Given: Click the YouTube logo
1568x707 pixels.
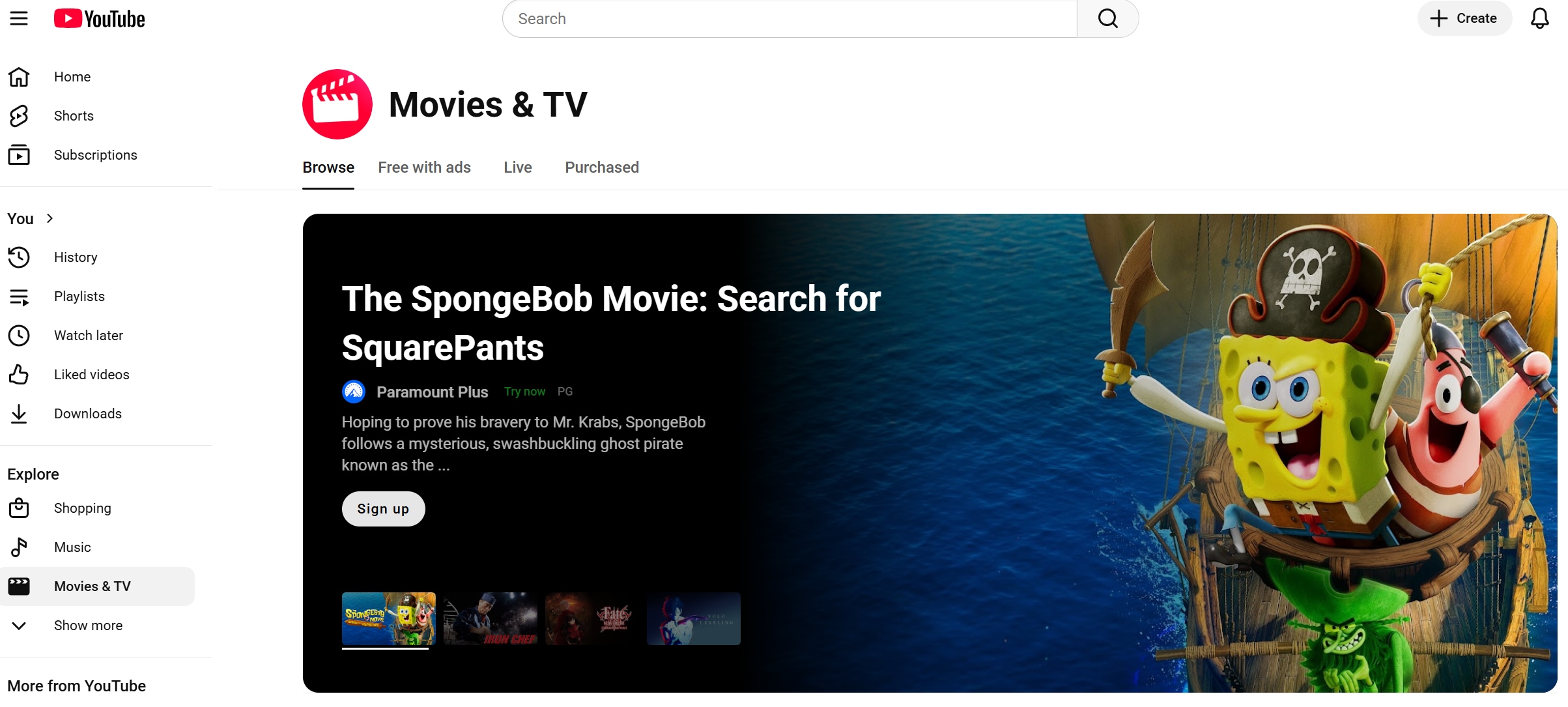Looking at the screenshot, I should pos(99,18).
